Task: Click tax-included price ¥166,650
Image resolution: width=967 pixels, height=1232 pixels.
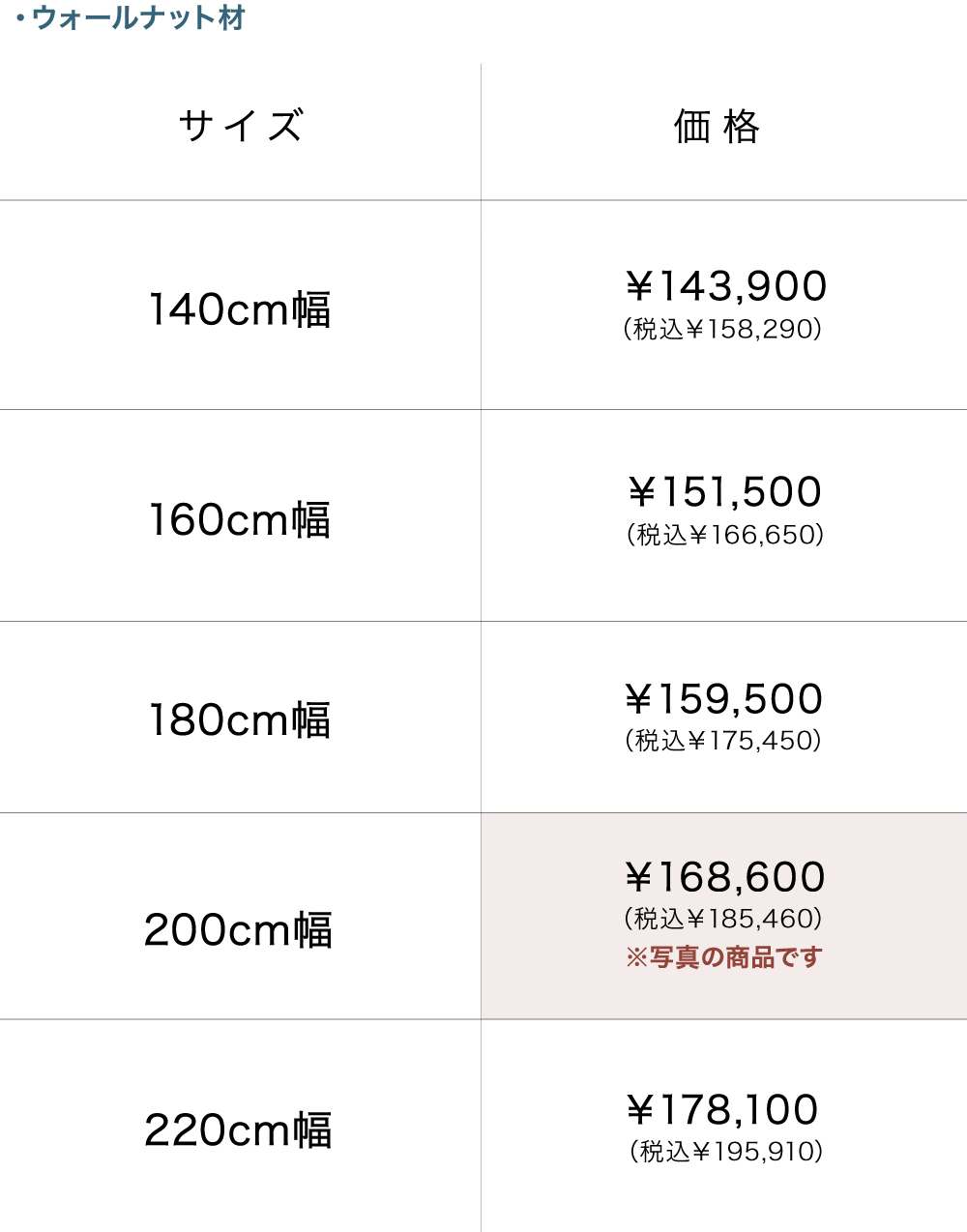Action: pos(725,535)
